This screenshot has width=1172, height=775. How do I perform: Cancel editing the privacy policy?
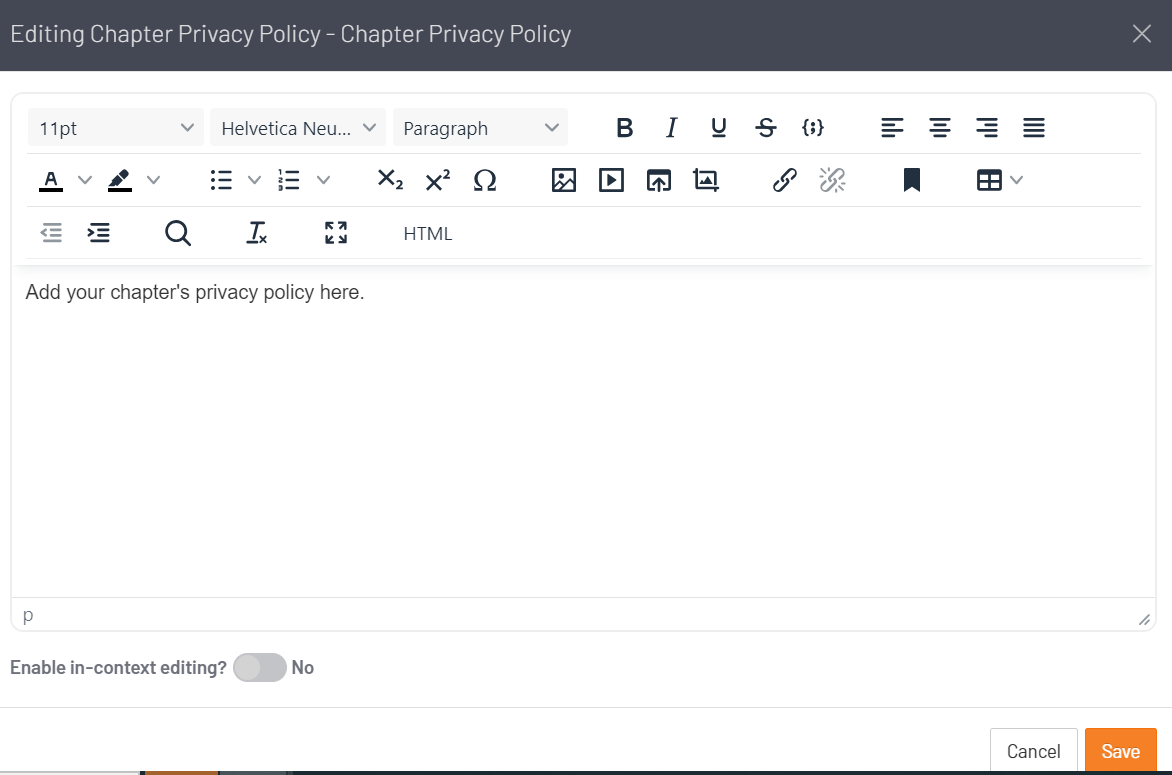[1033, 751]
